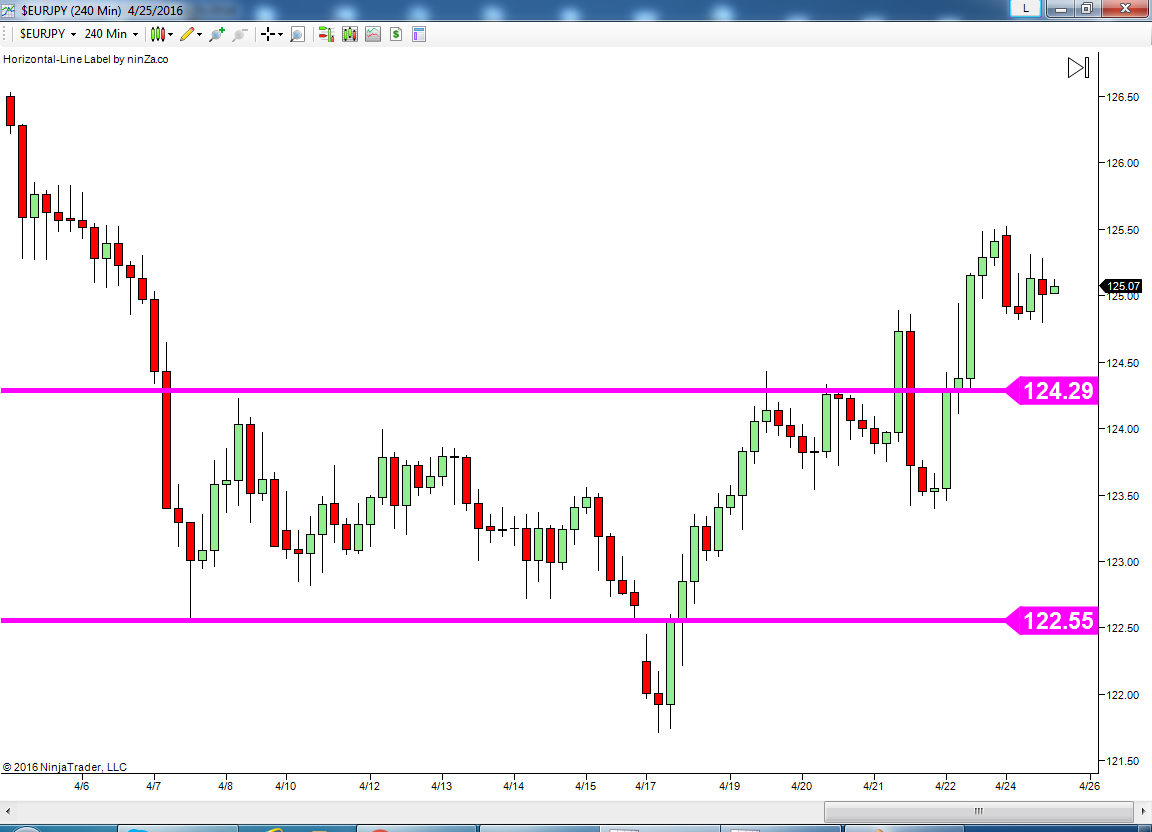Click the 4/26 date axis label

click(1090, 786)
